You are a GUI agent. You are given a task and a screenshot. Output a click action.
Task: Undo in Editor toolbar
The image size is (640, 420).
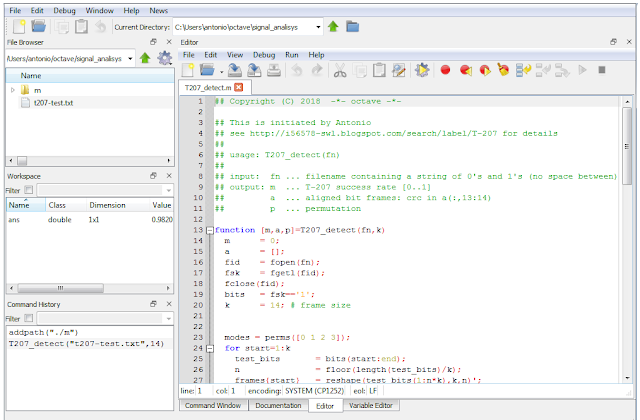coord(297,70)
